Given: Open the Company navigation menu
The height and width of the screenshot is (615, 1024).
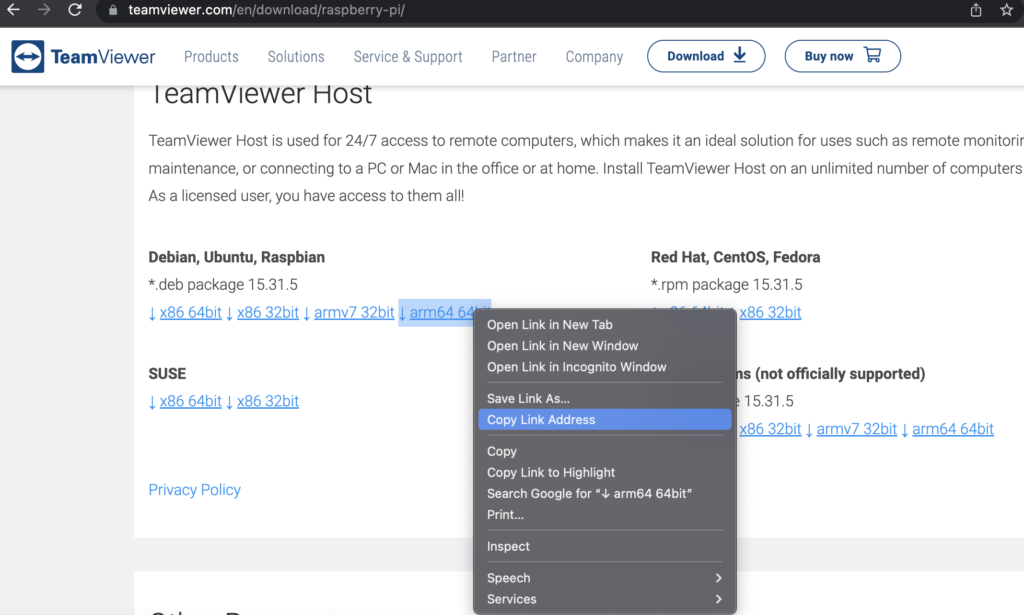Looking at the screenshot, I should click(x=594, y=57).
